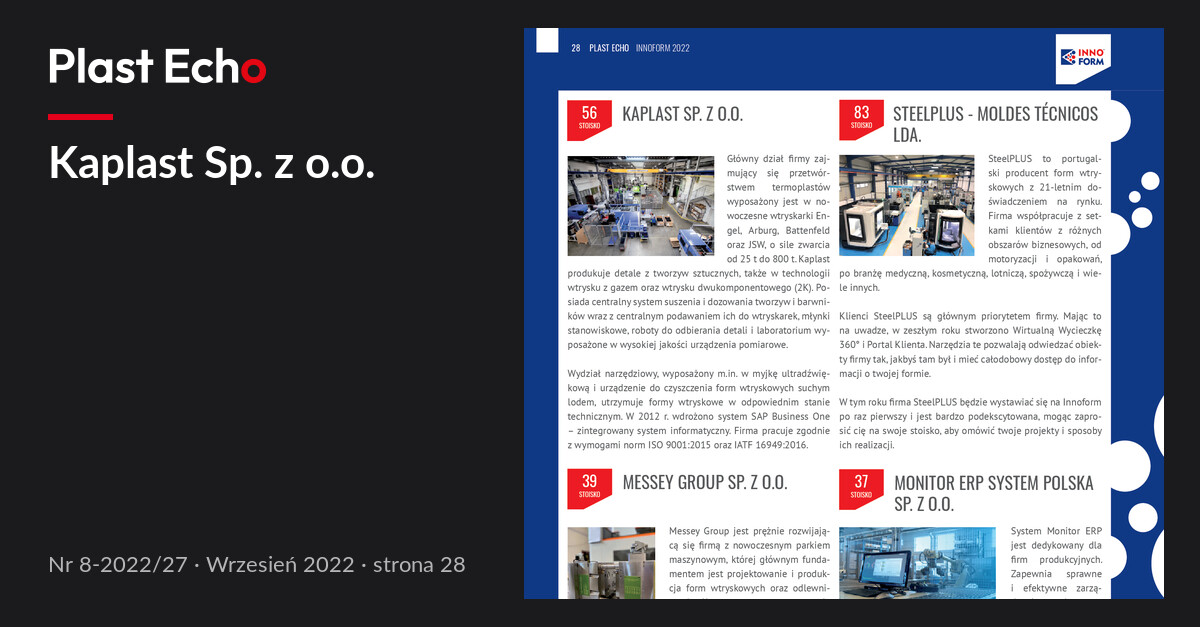1200x627 pixels.
Task: Click the red stoisko 39 badge
Action: click(589, 489)
